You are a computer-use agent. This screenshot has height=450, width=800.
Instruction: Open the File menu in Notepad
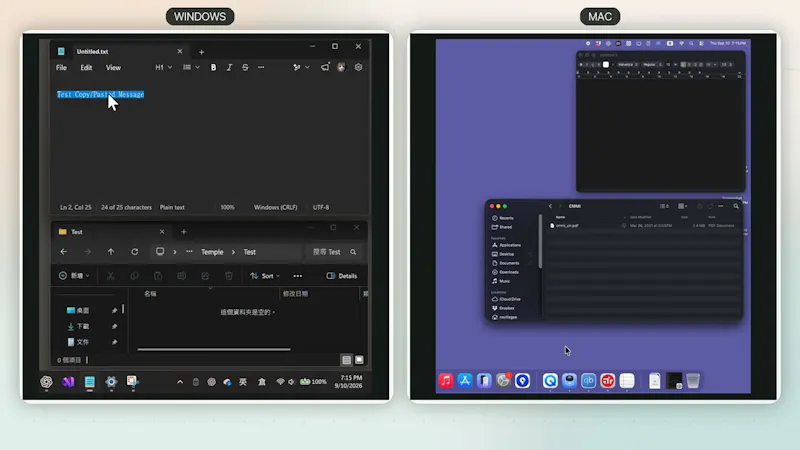click(61, 67)
